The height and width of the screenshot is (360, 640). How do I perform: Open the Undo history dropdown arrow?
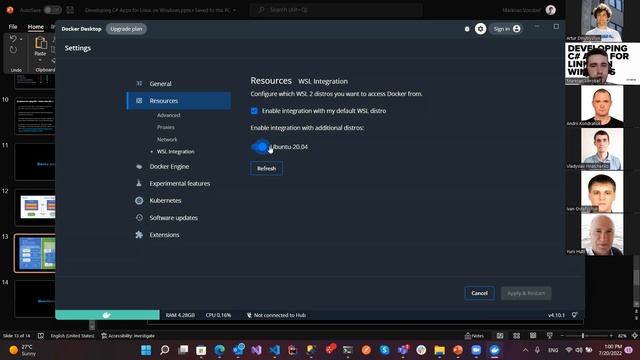click(x=21, y=39)
